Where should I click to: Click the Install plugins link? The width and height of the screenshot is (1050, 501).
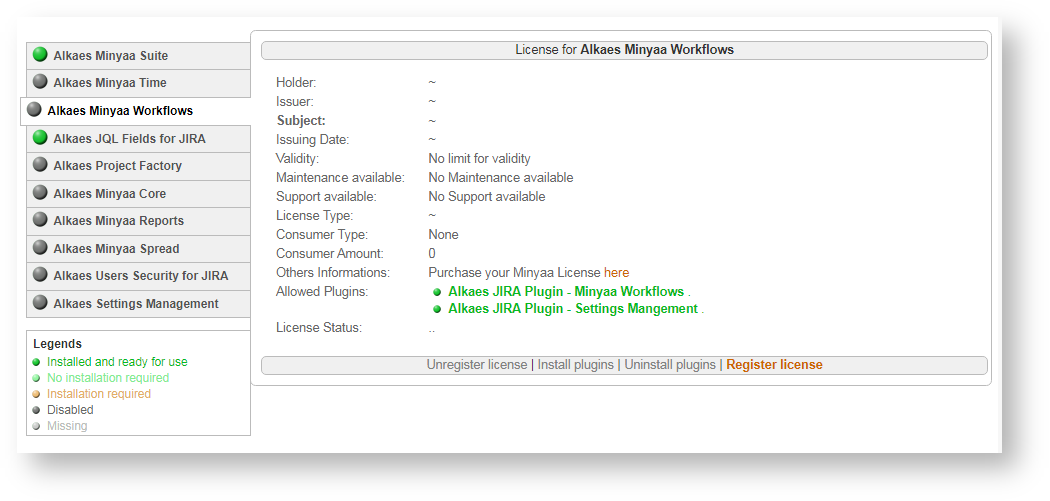[x=576, y=365]
